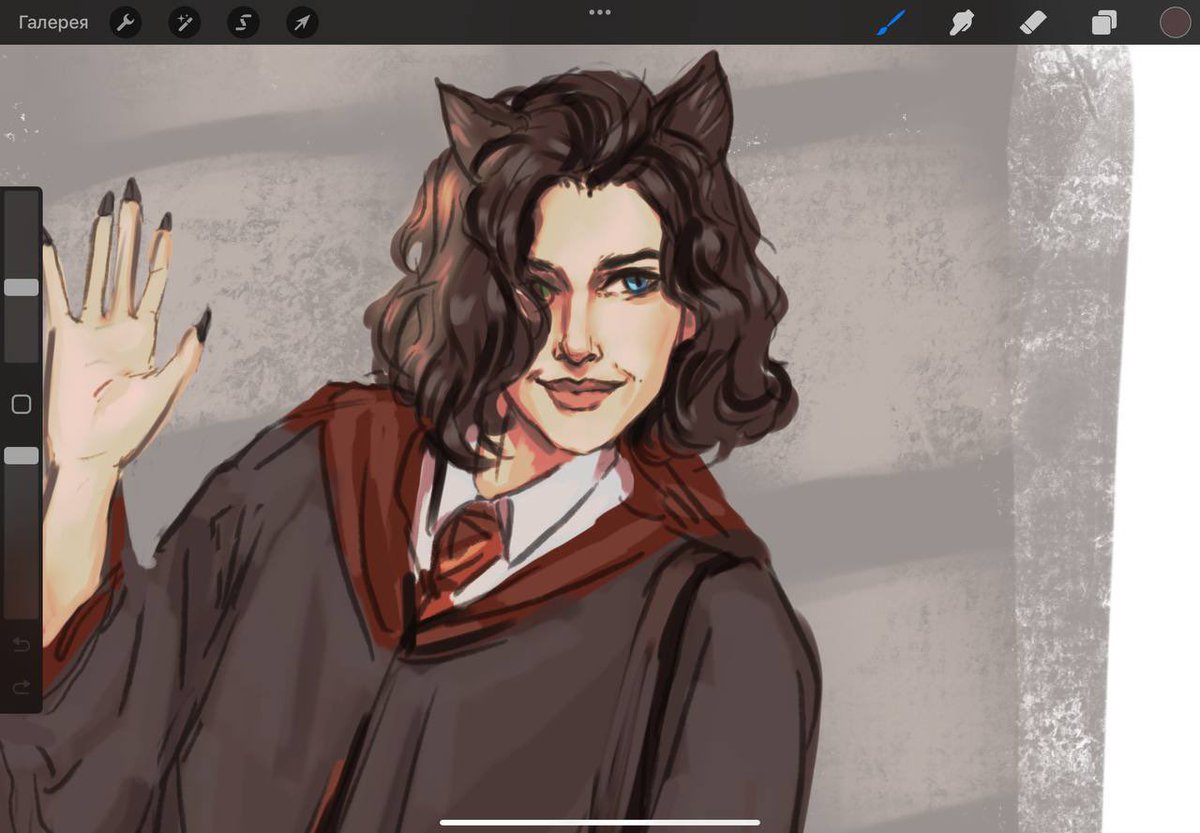Activate the Transform arrow tool

click(x=302, y=22)
